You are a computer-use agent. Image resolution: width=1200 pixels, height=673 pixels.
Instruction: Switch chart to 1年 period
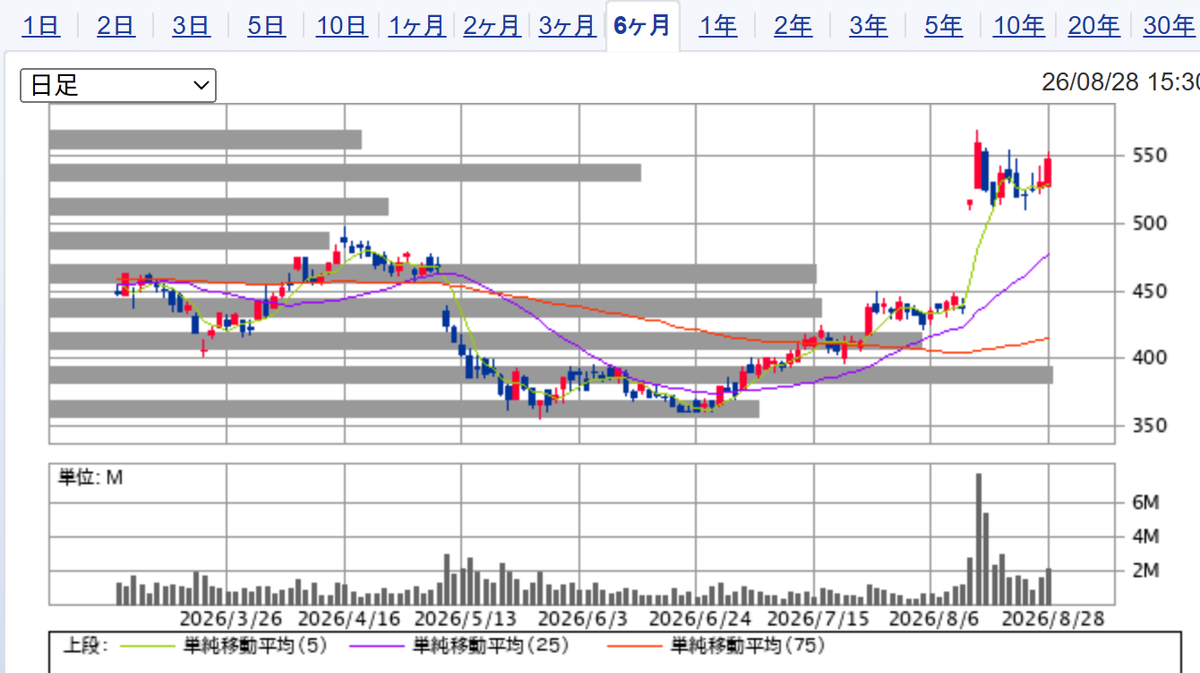(x=718, y=26)
